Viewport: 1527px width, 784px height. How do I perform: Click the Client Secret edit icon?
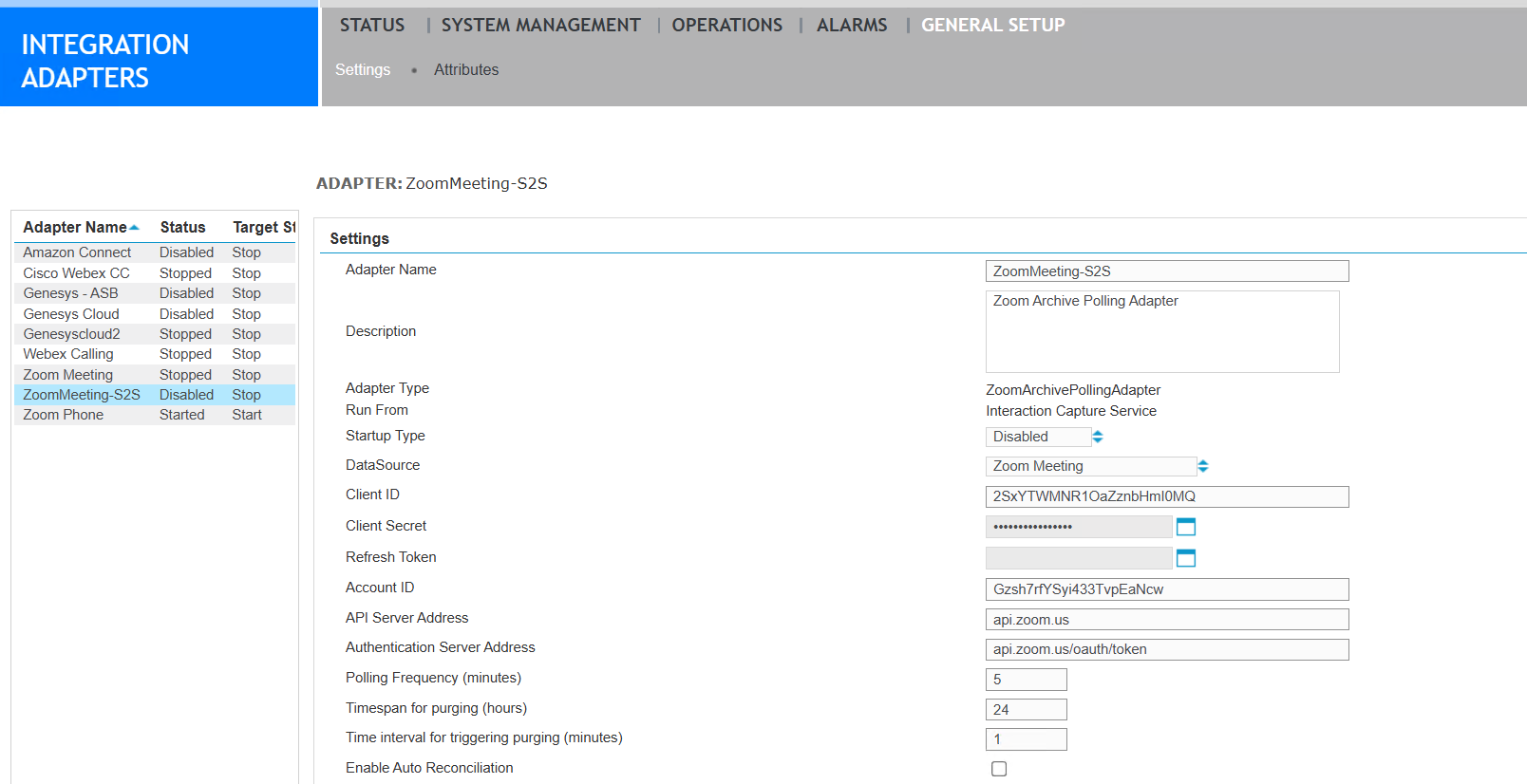[1185, 527]
